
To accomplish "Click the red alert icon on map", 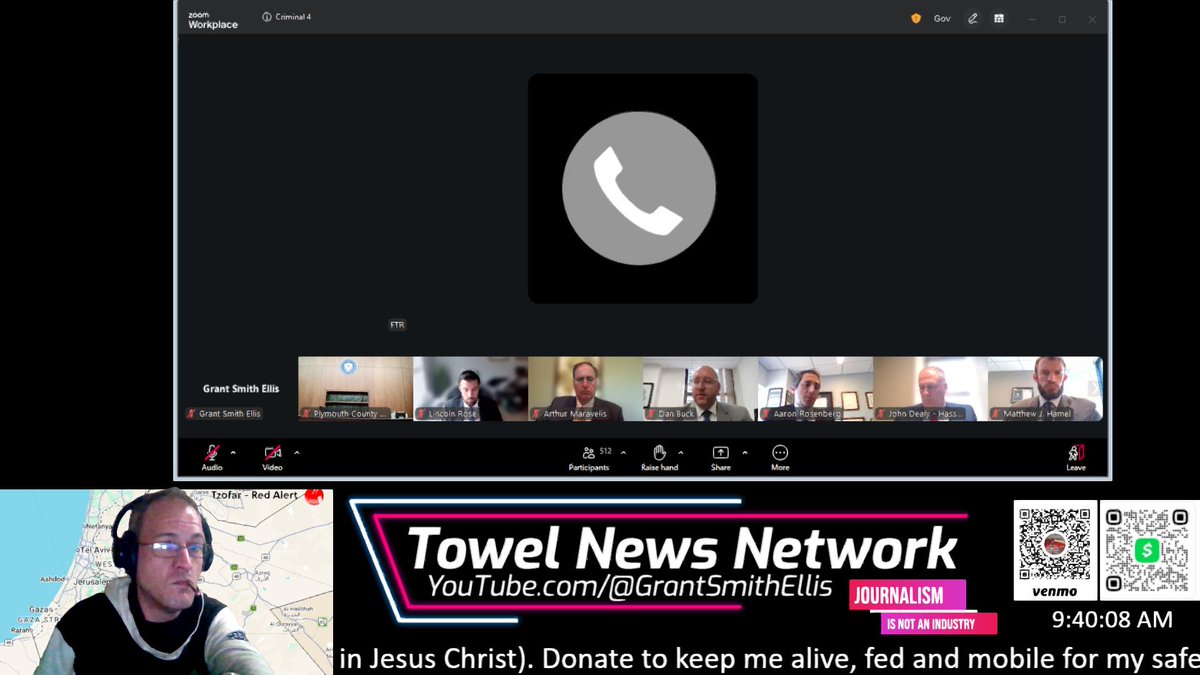I will coord(316,496).
